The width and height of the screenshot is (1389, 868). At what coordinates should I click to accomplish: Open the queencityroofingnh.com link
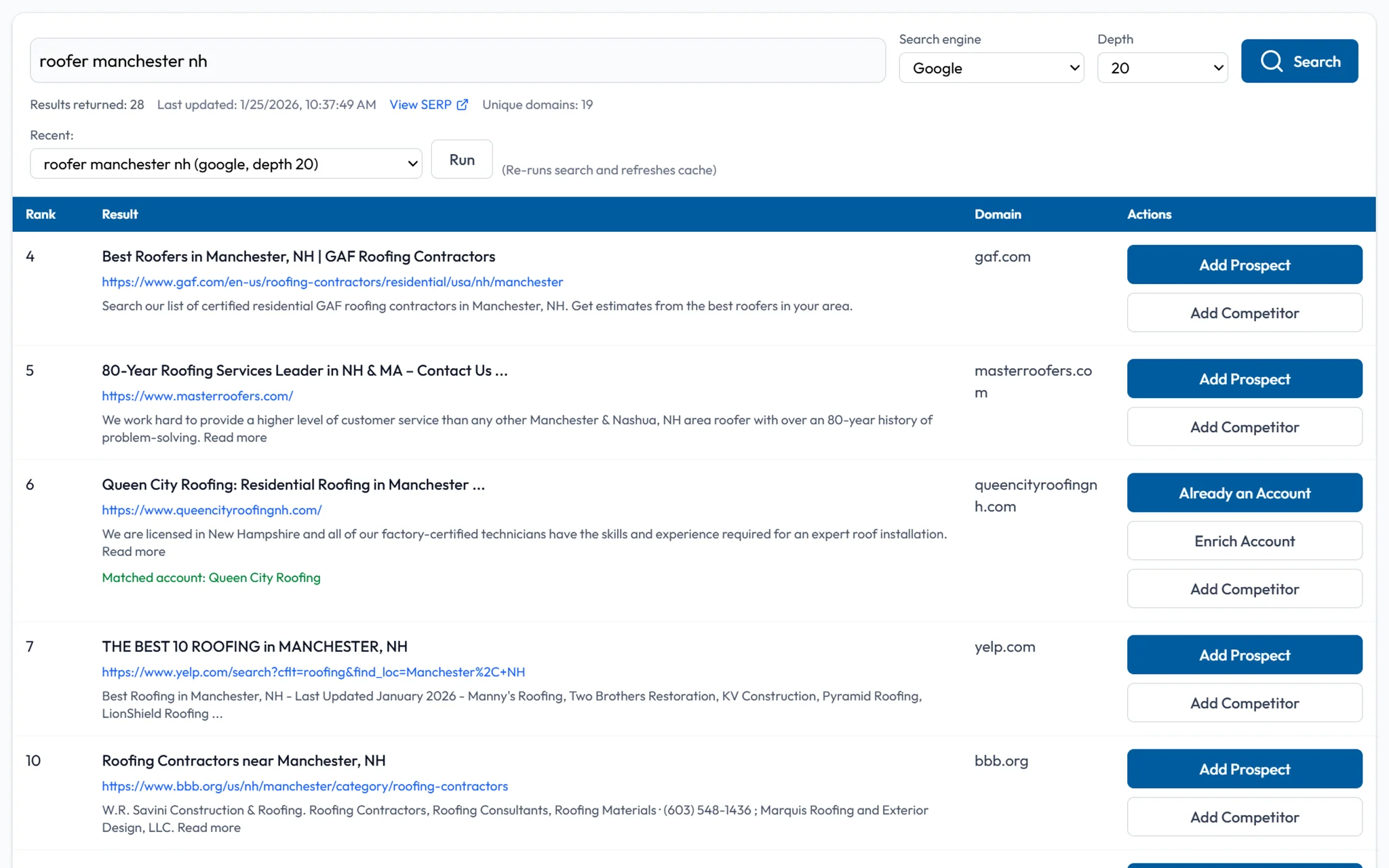pyautogui.click(x=212, y=509)
